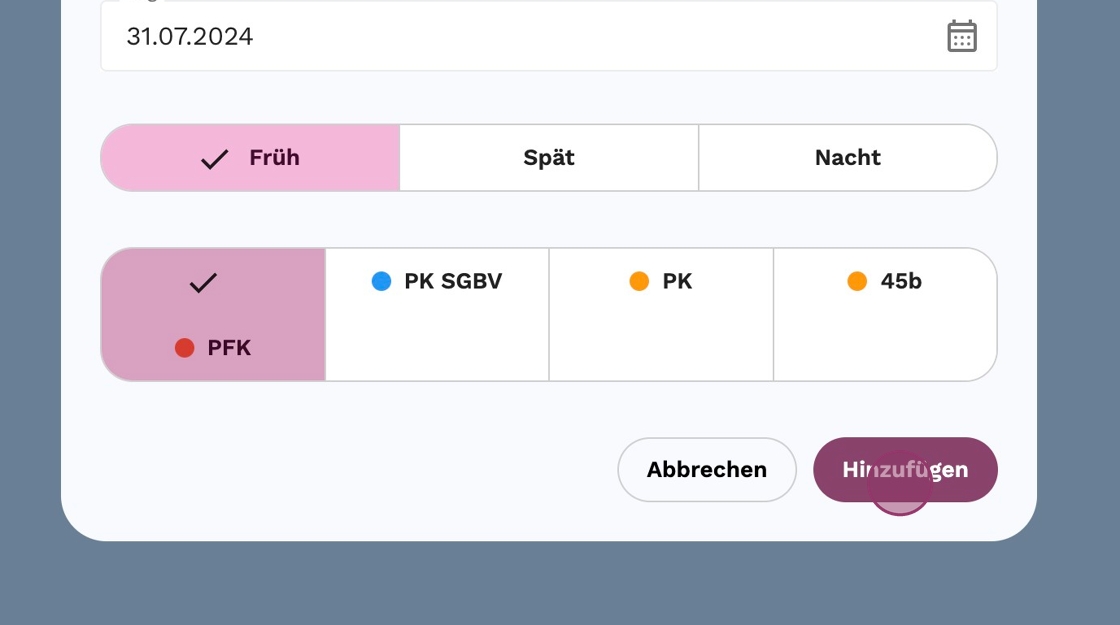This screenshot has width=1120, height=625.
Task: Toggle the PFK qualification segment
Action: point(214,315)
